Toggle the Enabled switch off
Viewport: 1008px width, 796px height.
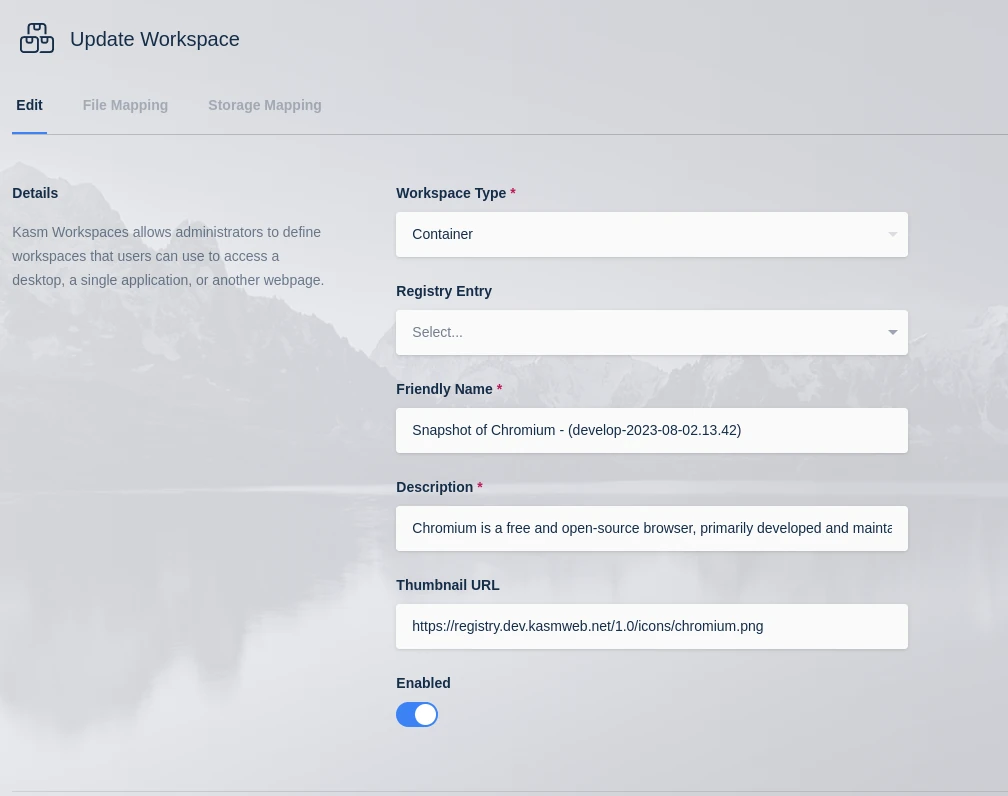click(x=417, y=714)
